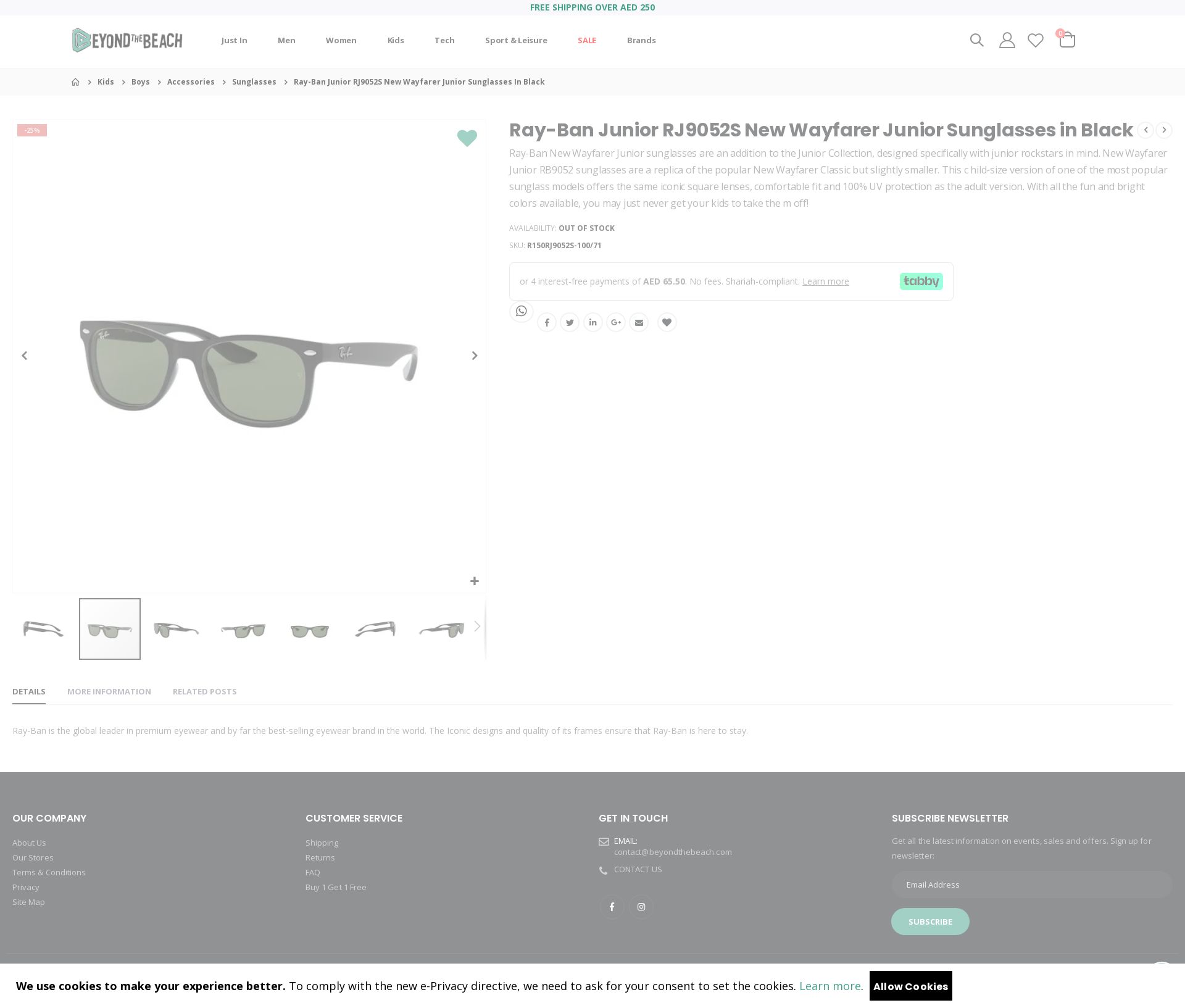1185x1008 pixels.
Task: Select the sixth sunglasses thumbnail
Action: (376, 629)
